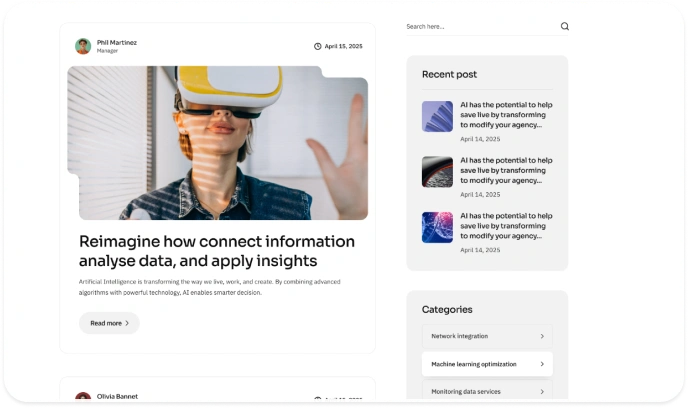This screenshot has height=408, width=688.
Task: Click the Phil Martinez author name
Action: click(117, 43)
